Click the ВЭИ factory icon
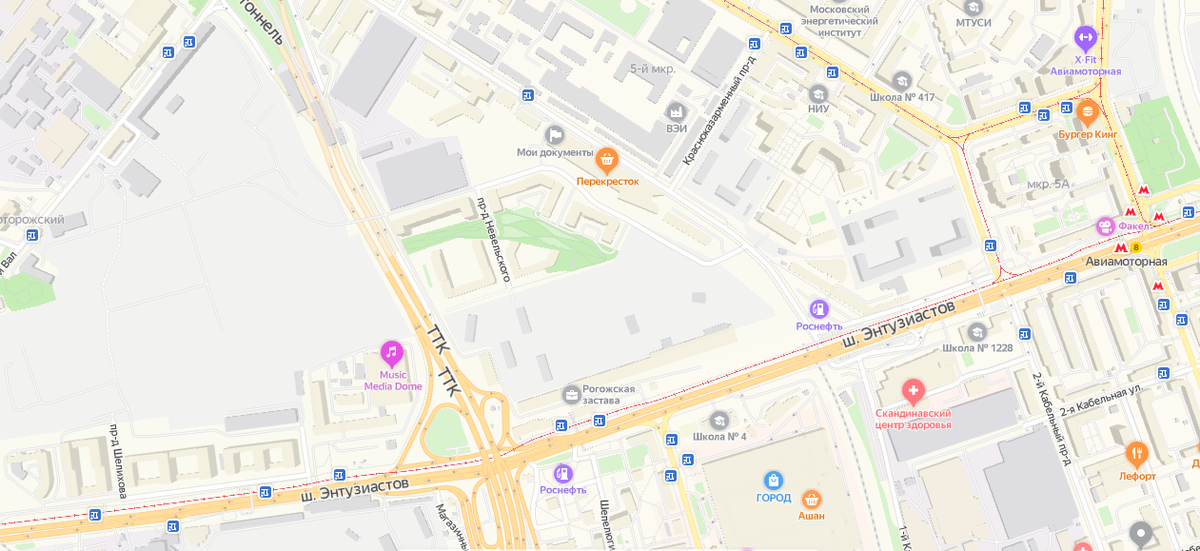The image size is (1200, 551). tap(677, 111)
